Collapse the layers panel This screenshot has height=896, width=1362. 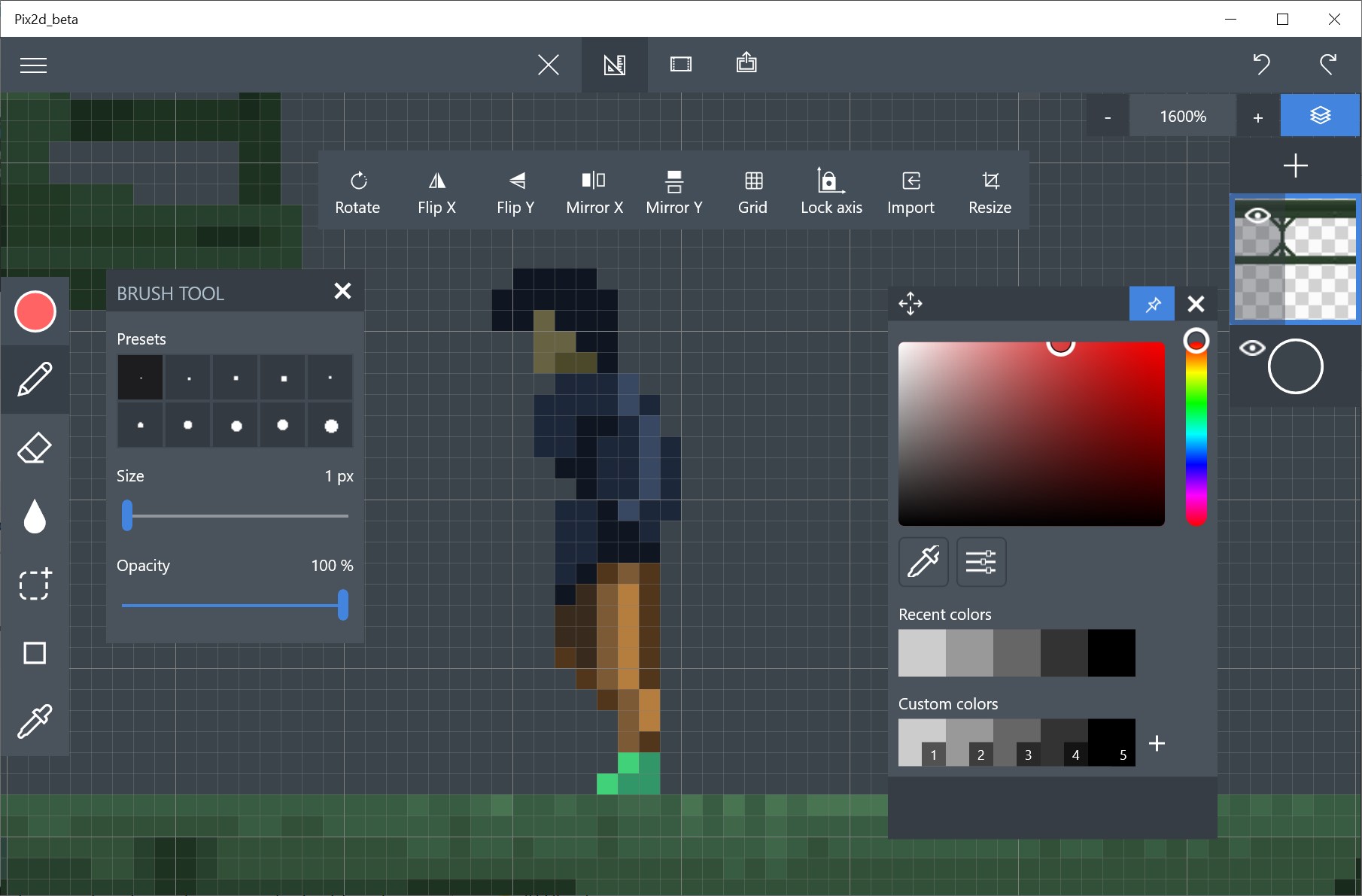tap(1321, 115)
